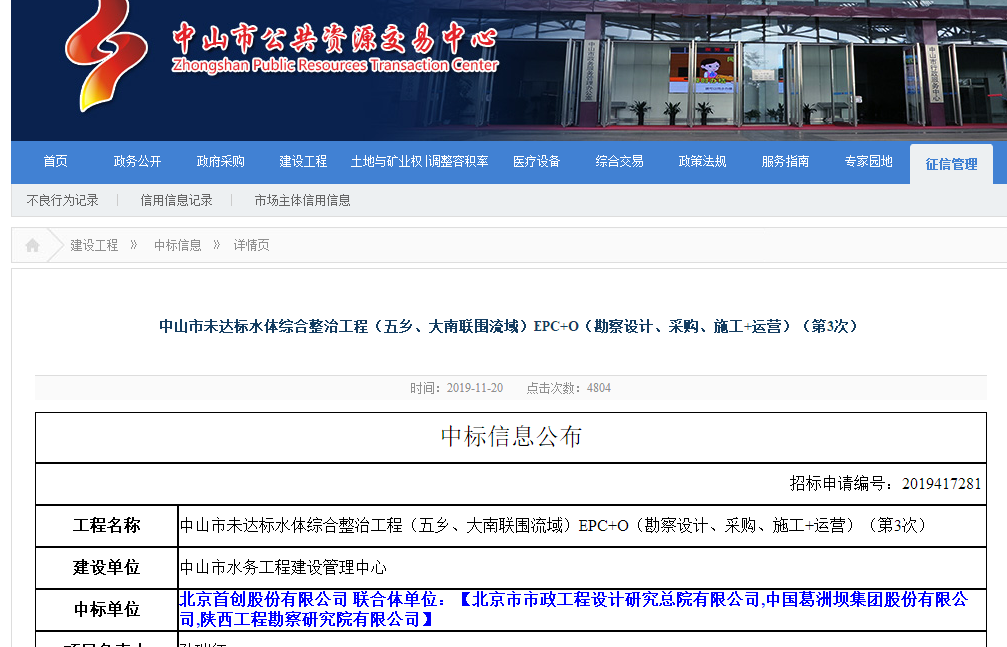The image size is (1007, 647).
Task: Click the 工程名称 label cell
Action: coord(107,526)
